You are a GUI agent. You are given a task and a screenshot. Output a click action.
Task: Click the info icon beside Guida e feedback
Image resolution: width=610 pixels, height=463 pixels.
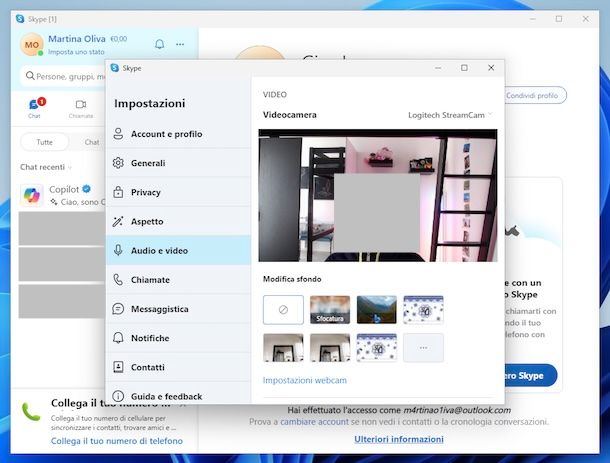(x=118, y=396)
